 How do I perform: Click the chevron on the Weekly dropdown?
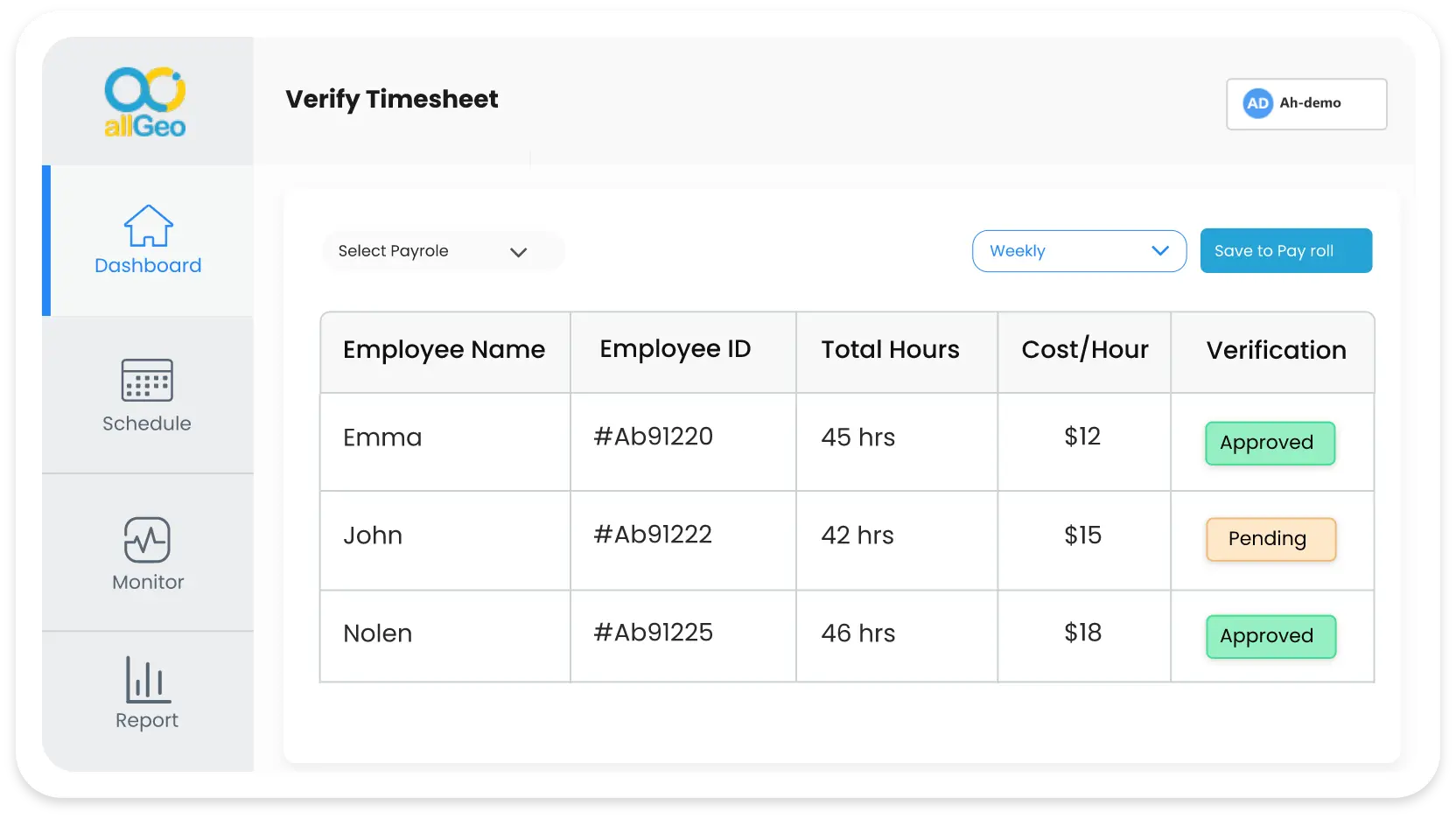click(1162, 251)
